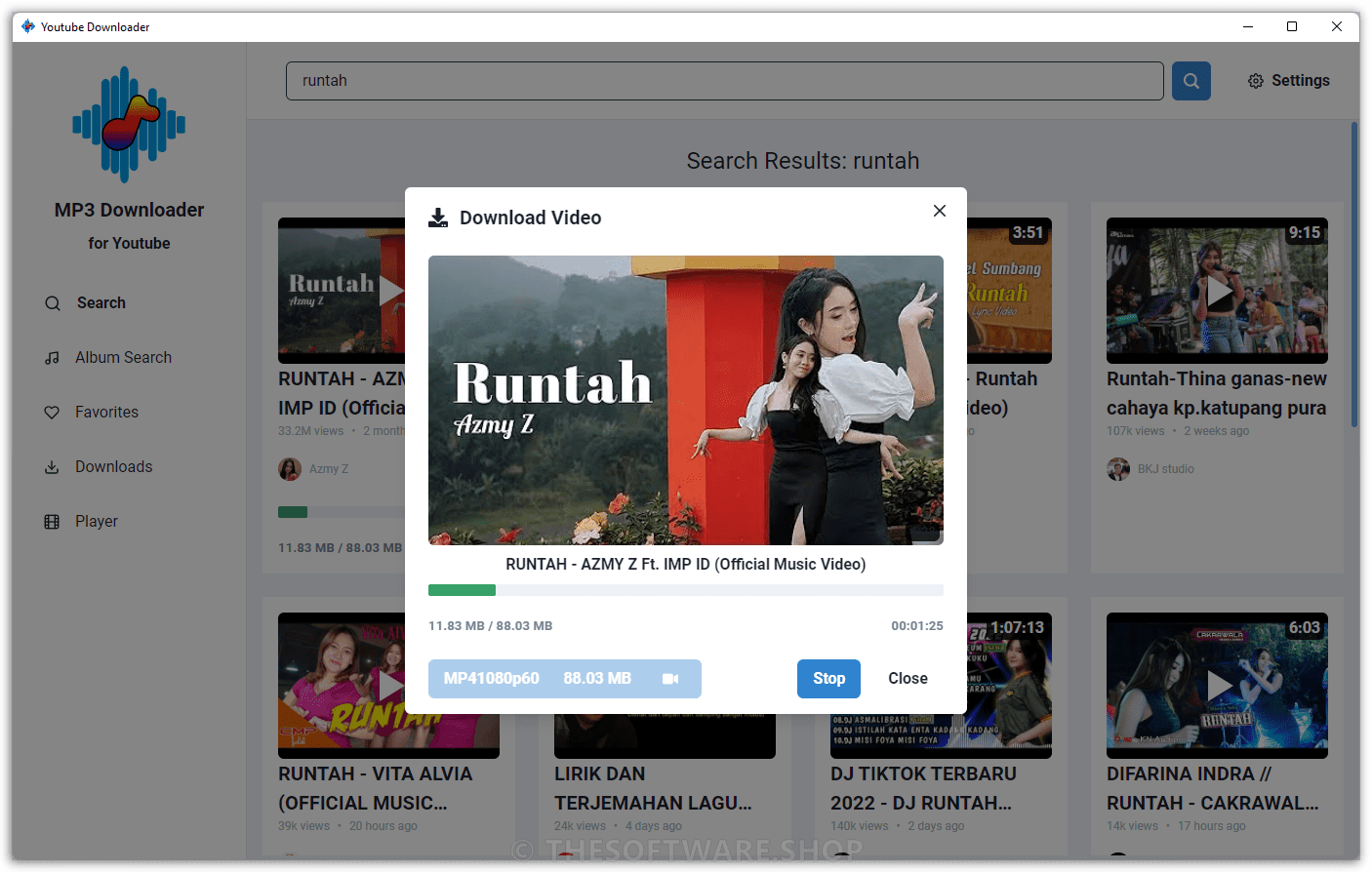The width and height of the screenshot is (1372, 872).
Task: Click the progress bar under the Azmy Z card
Action: coord(342,512)
